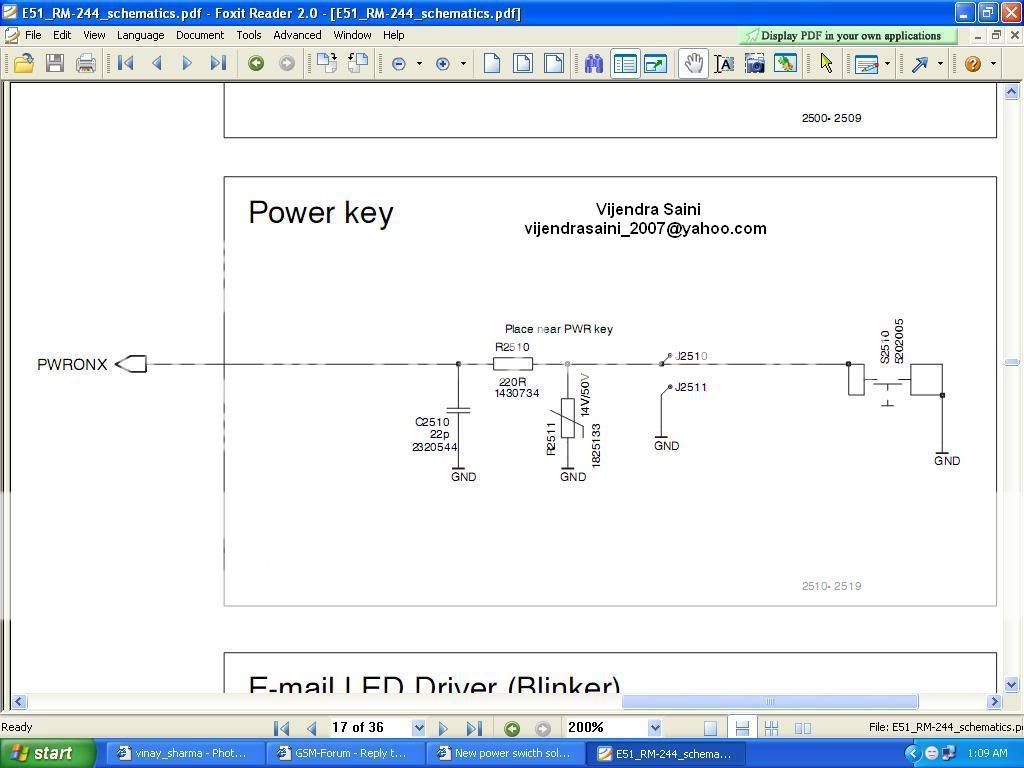Select the Fit Page icon
This screenshot has height=768, width=1024.
(x=522, y=63)
